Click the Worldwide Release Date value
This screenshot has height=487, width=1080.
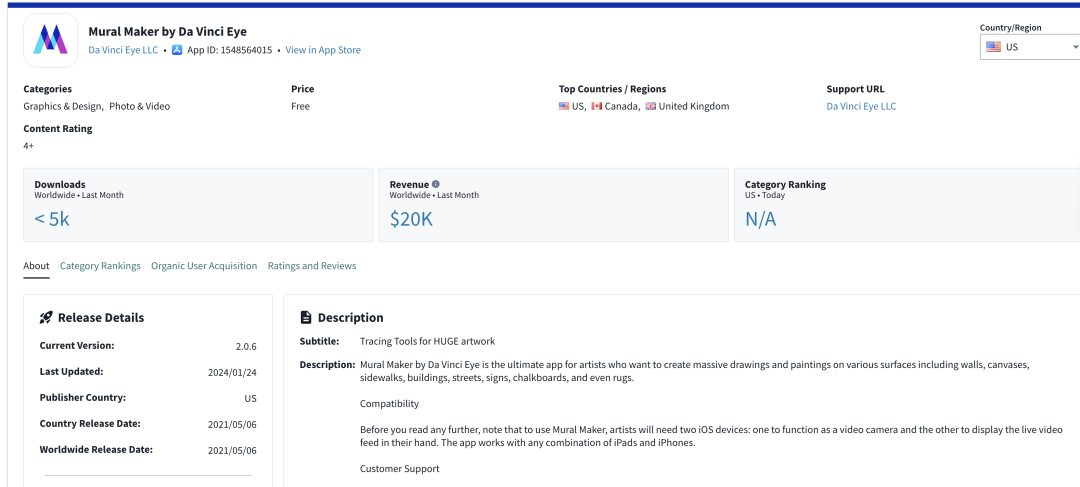pyautogui.click(x=232, y=450)
